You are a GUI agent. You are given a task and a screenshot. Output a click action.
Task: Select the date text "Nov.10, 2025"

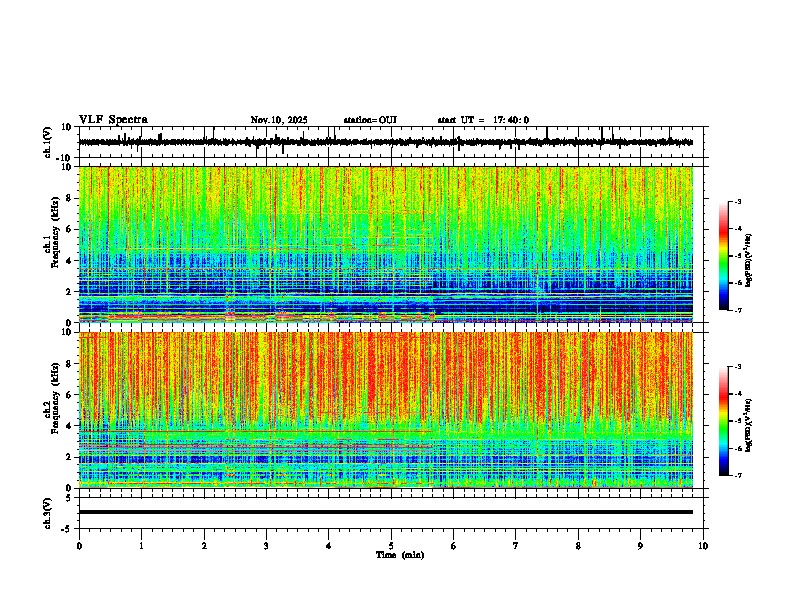pyautogui.click(x=279, y=120)
